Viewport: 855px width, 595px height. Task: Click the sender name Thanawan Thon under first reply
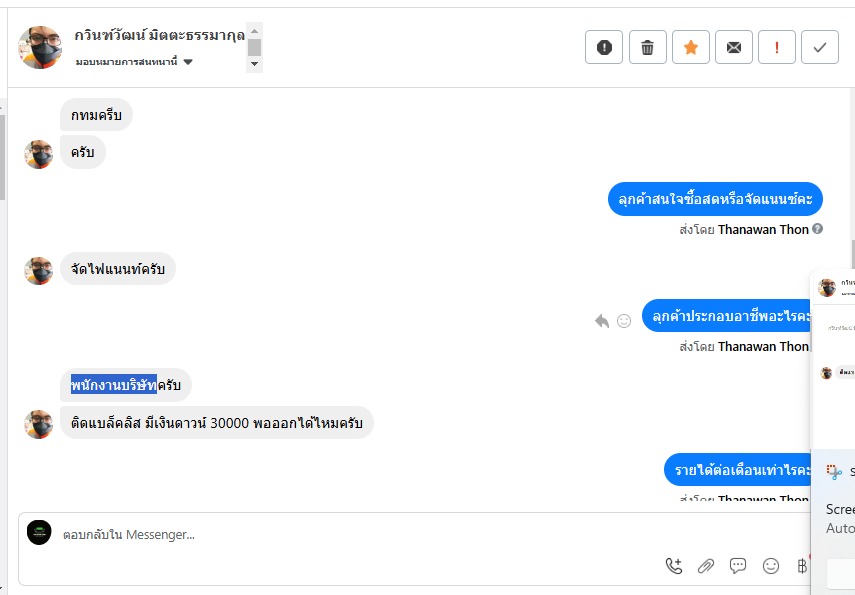763,229
